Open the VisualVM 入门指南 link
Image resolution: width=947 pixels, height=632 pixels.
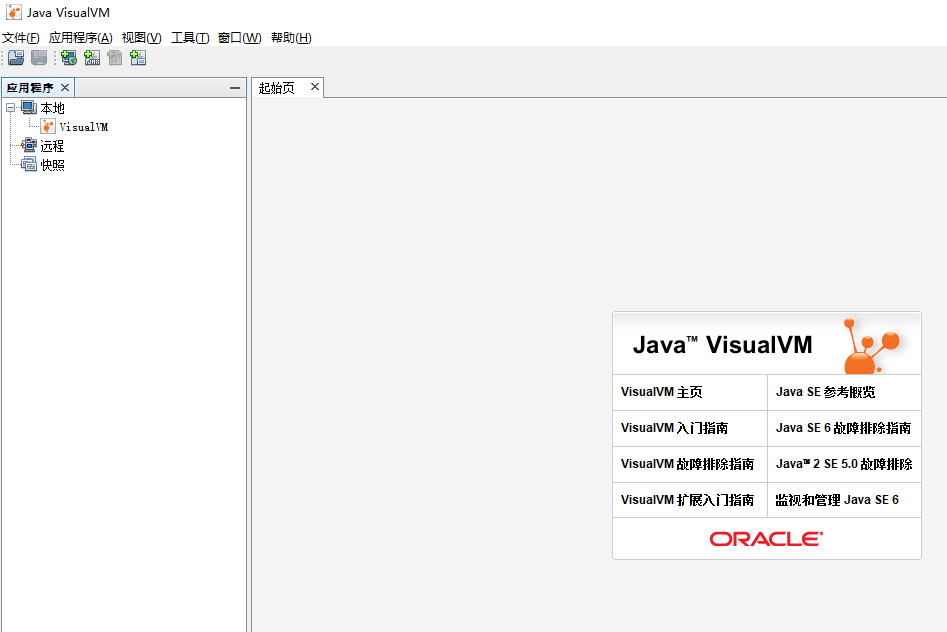click(674, 428)
